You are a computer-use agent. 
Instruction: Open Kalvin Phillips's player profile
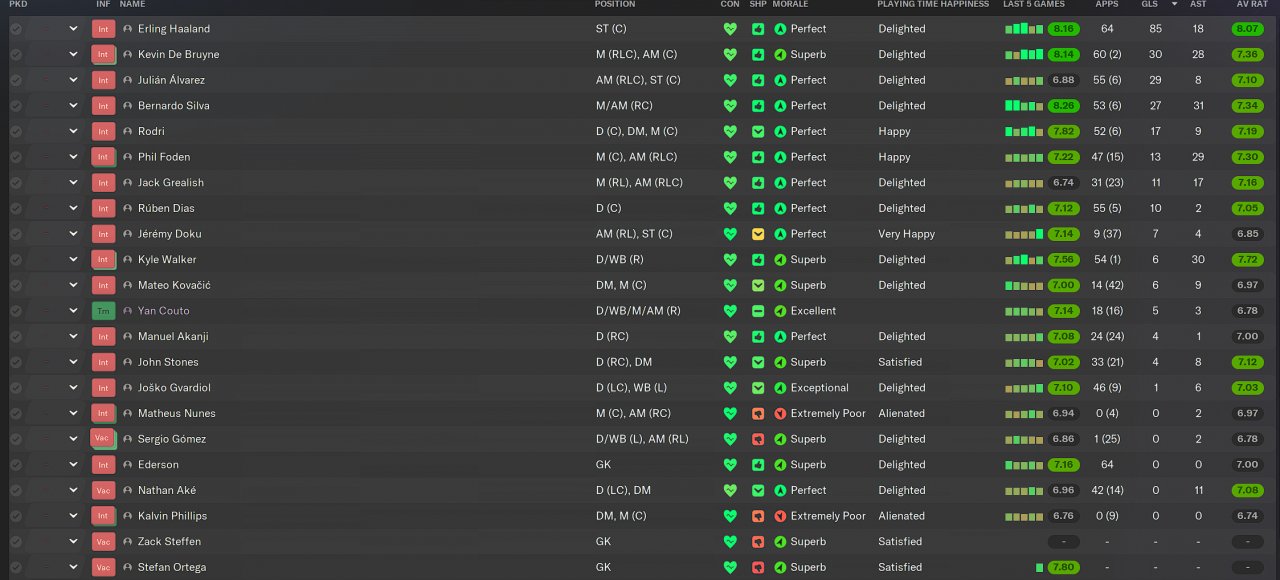click(x=173, y=516)
